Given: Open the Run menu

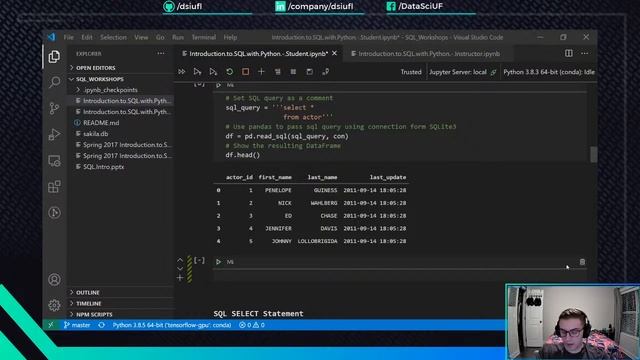Looking at the screenshot, I should coord(178,37).
